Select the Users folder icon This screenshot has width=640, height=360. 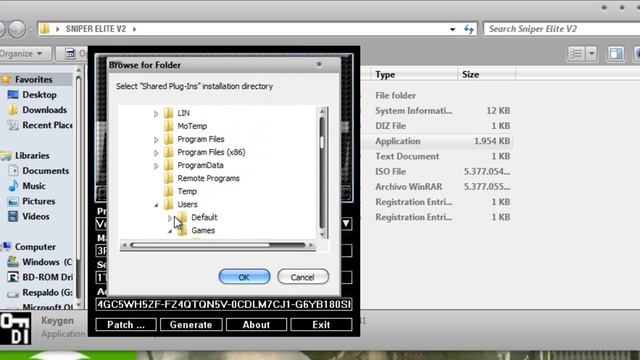168,204
